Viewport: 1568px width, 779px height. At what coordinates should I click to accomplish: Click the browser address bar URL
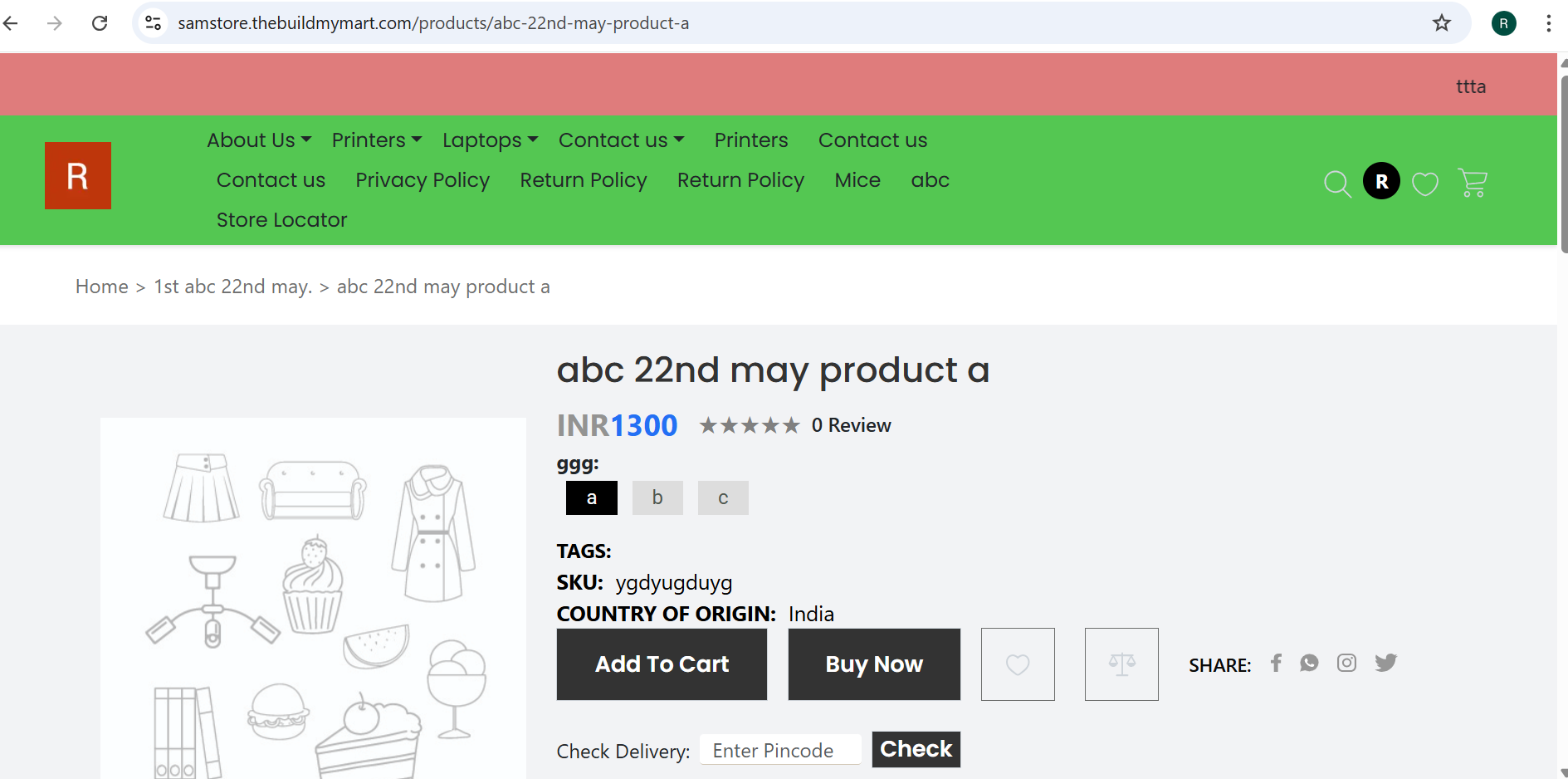pos(433,23)
